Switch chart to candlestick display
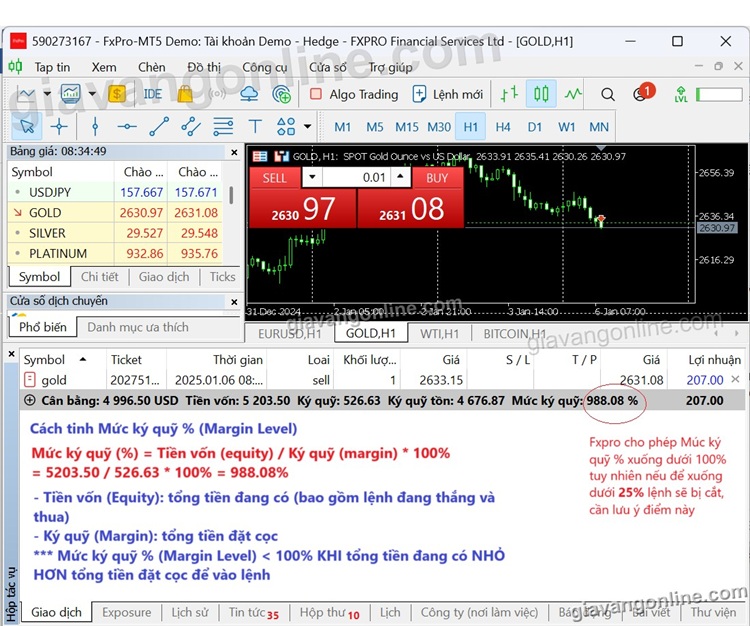The height and width of the screenshot is (626, 750). (541, 94)
